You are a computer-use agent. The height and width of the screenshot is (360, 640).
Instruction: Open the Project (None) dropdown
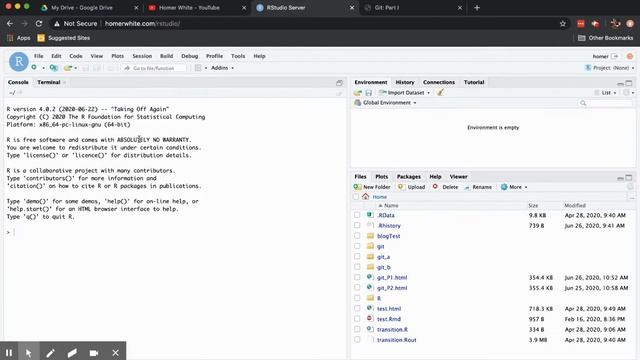pos(609,68)
